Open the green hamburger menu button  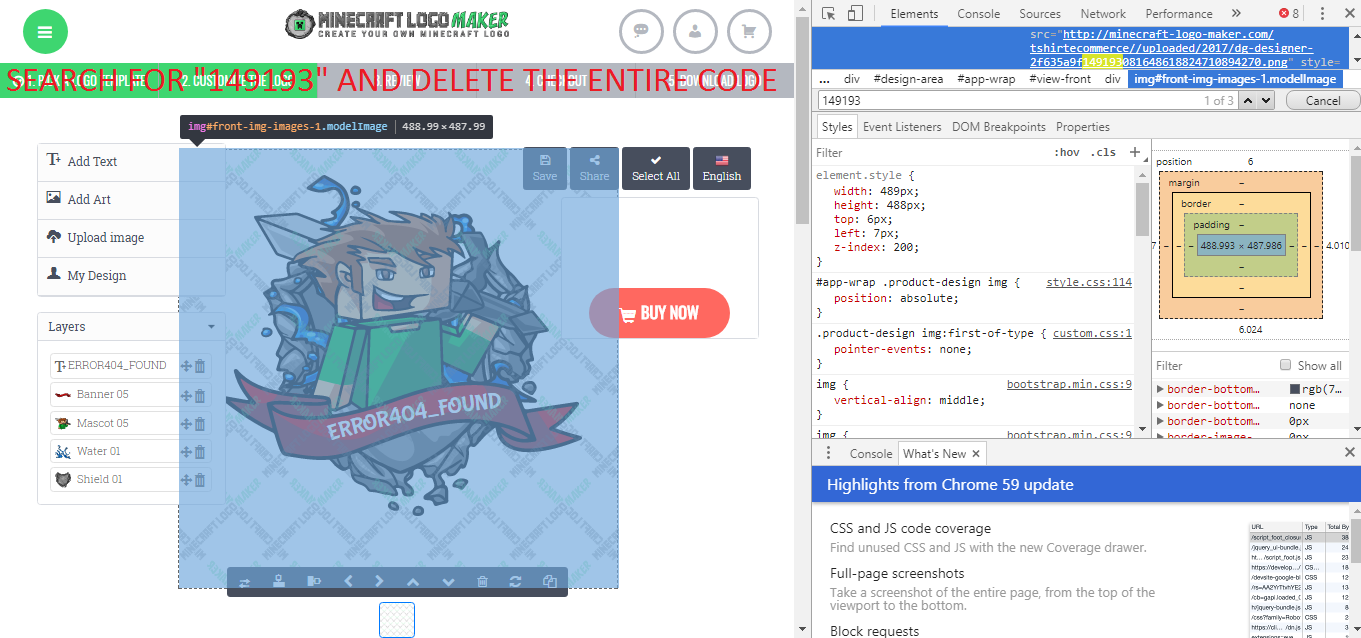pos(45,32)
